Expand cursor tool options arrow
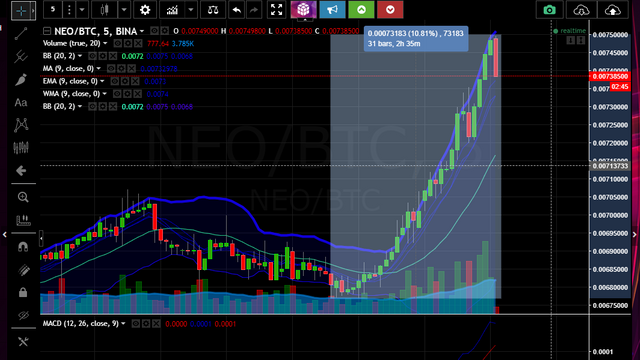 point(33,11)
